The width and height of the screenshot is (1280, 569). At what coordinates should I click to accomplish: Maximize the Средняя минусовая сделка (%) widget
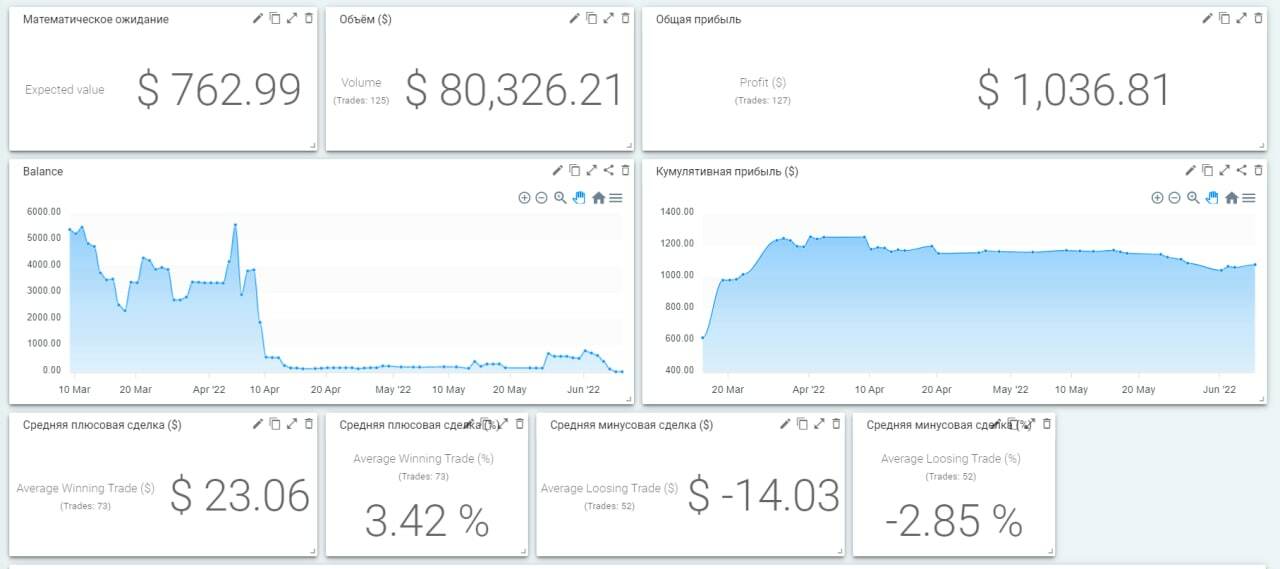pyautogui.click(x=1030, y=424)
